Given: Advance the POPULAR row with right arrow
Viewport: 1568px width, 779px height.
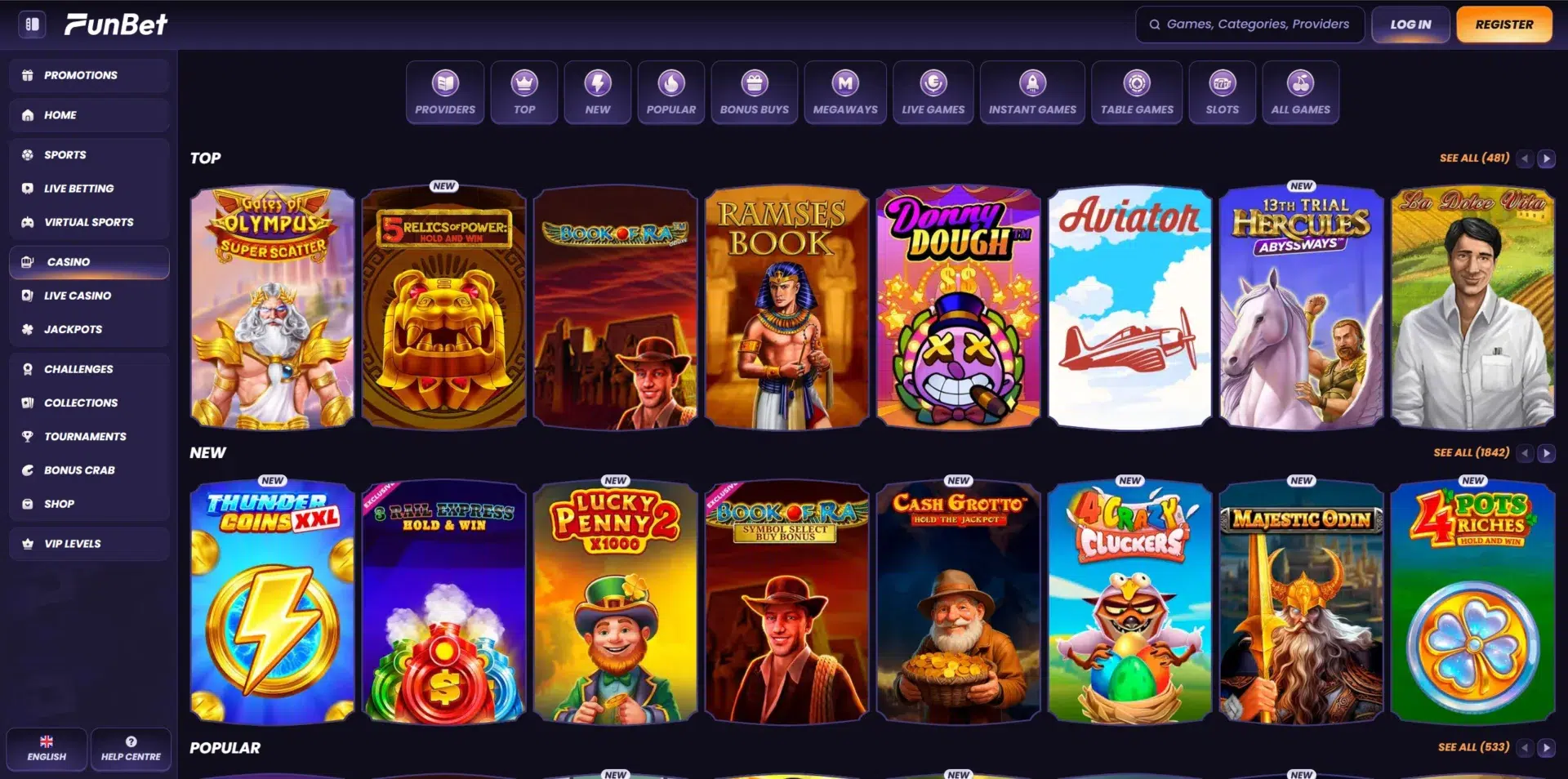Looking at the screenshot, I should pyautogui.click(x=1546, y=748).
